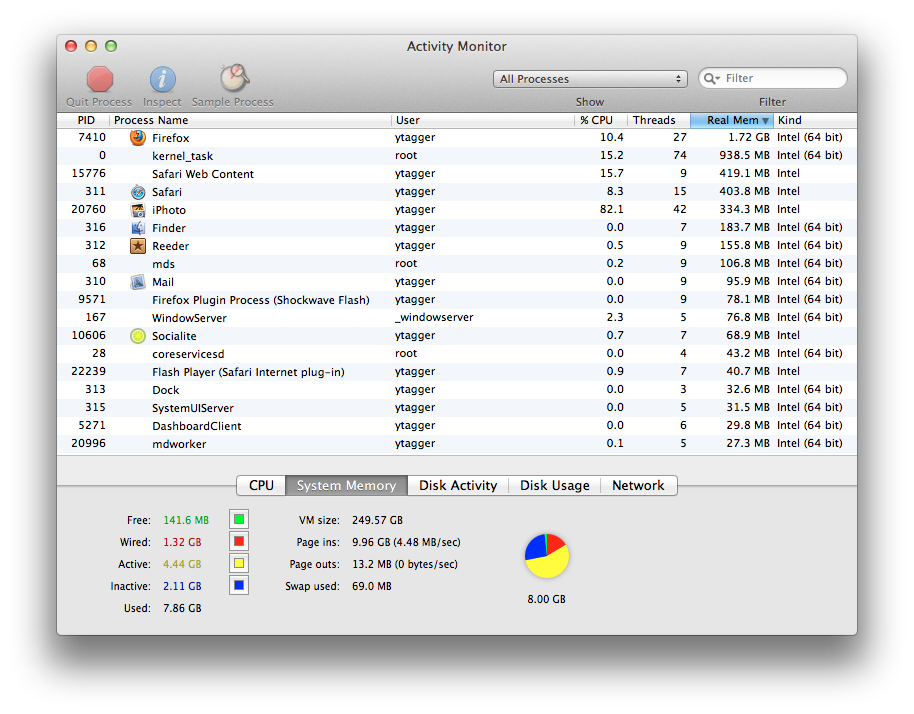Switch to the CPU tab
The height and width of the screenshot is (714, 914).
(x=261, y=486)
